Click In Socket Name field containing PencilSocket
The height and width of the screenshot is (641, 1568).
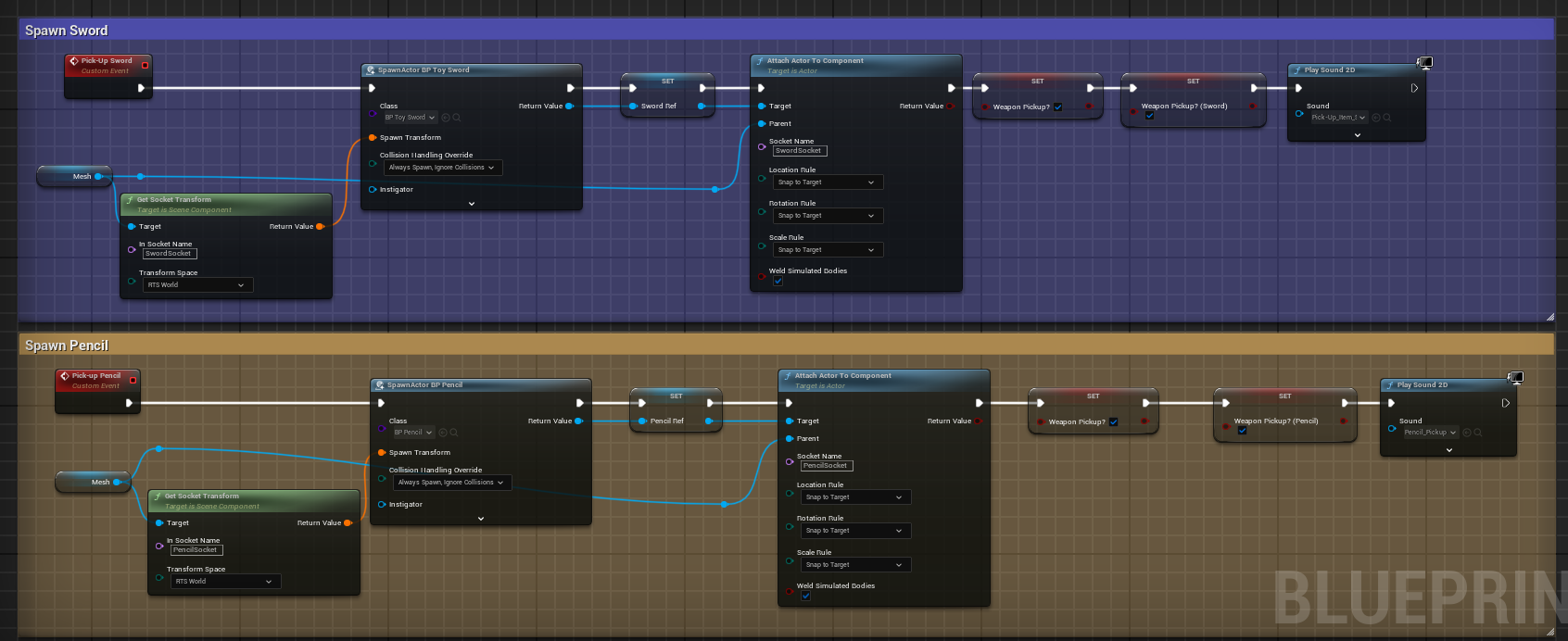[196, 549]
